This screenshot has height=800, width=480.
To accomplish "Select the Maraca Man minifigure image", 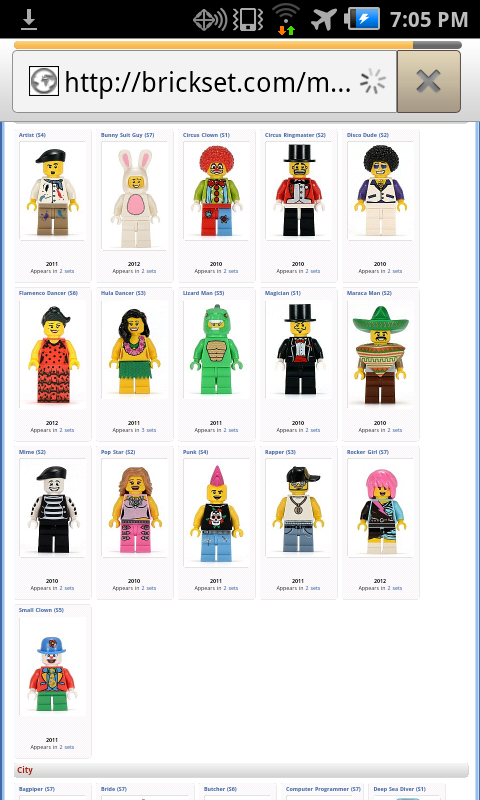I will click(381, 354).
